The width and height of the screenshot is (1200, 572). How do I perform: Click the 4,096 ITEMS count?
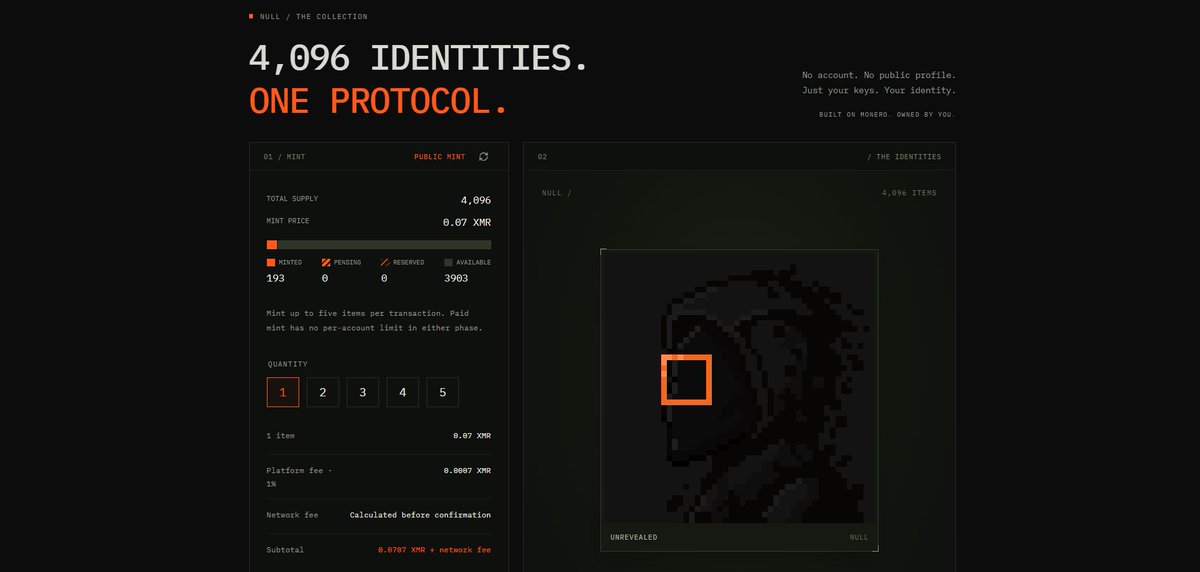pos(909,193)
